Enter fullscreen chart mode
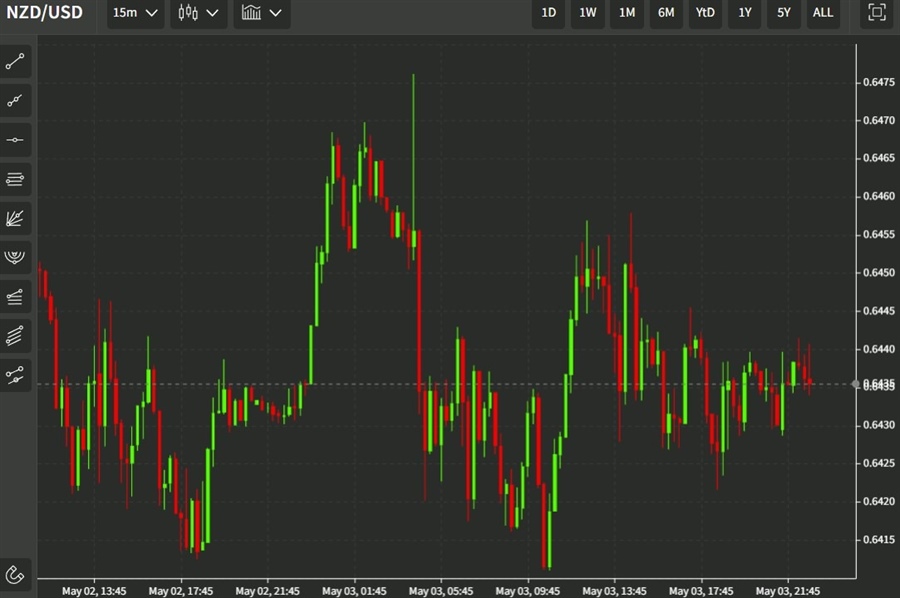The height and width of the screenshot is (598, 900). (876, 13)
